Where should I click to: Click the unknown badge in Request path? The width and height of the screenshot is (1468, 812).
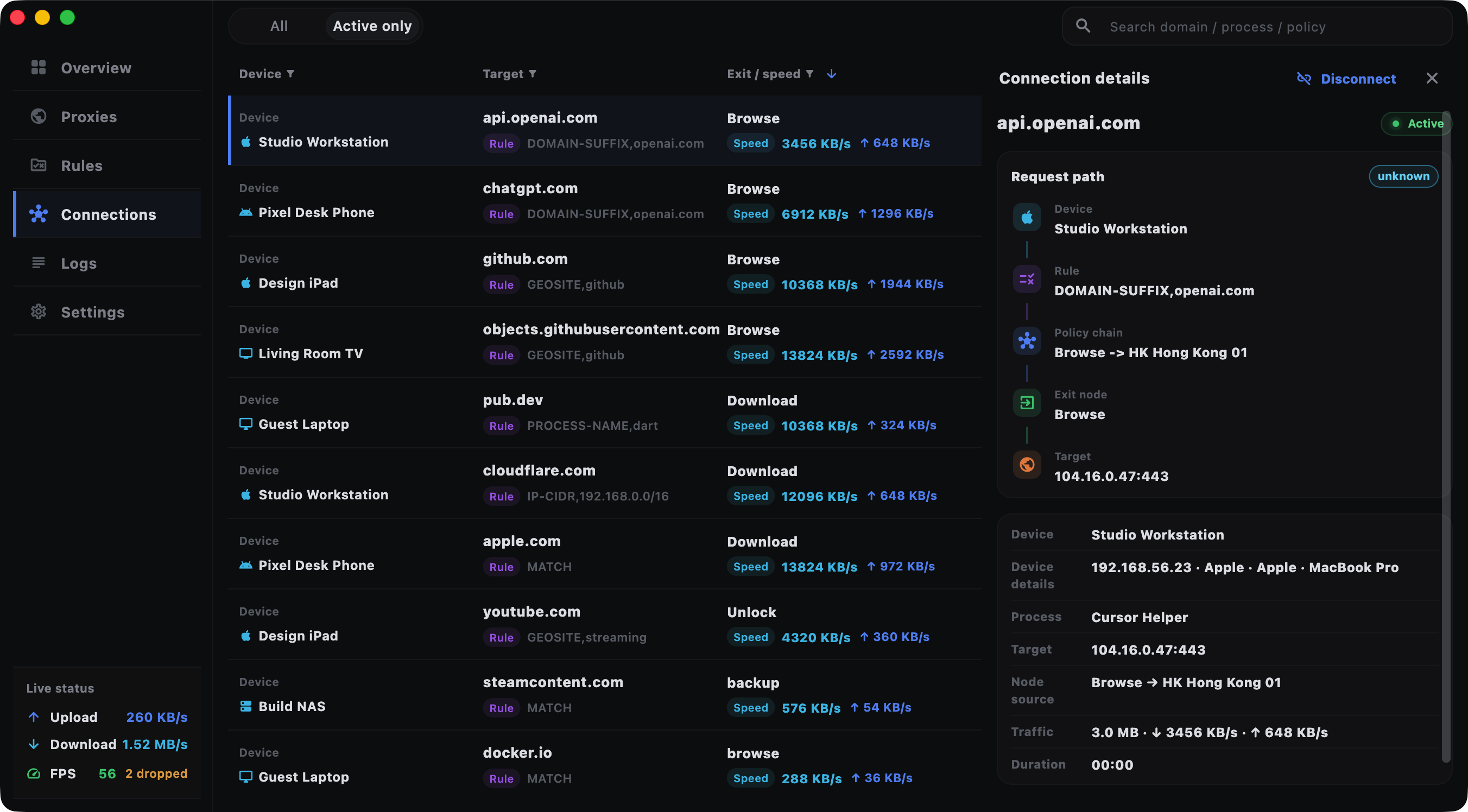point(1403,176)
